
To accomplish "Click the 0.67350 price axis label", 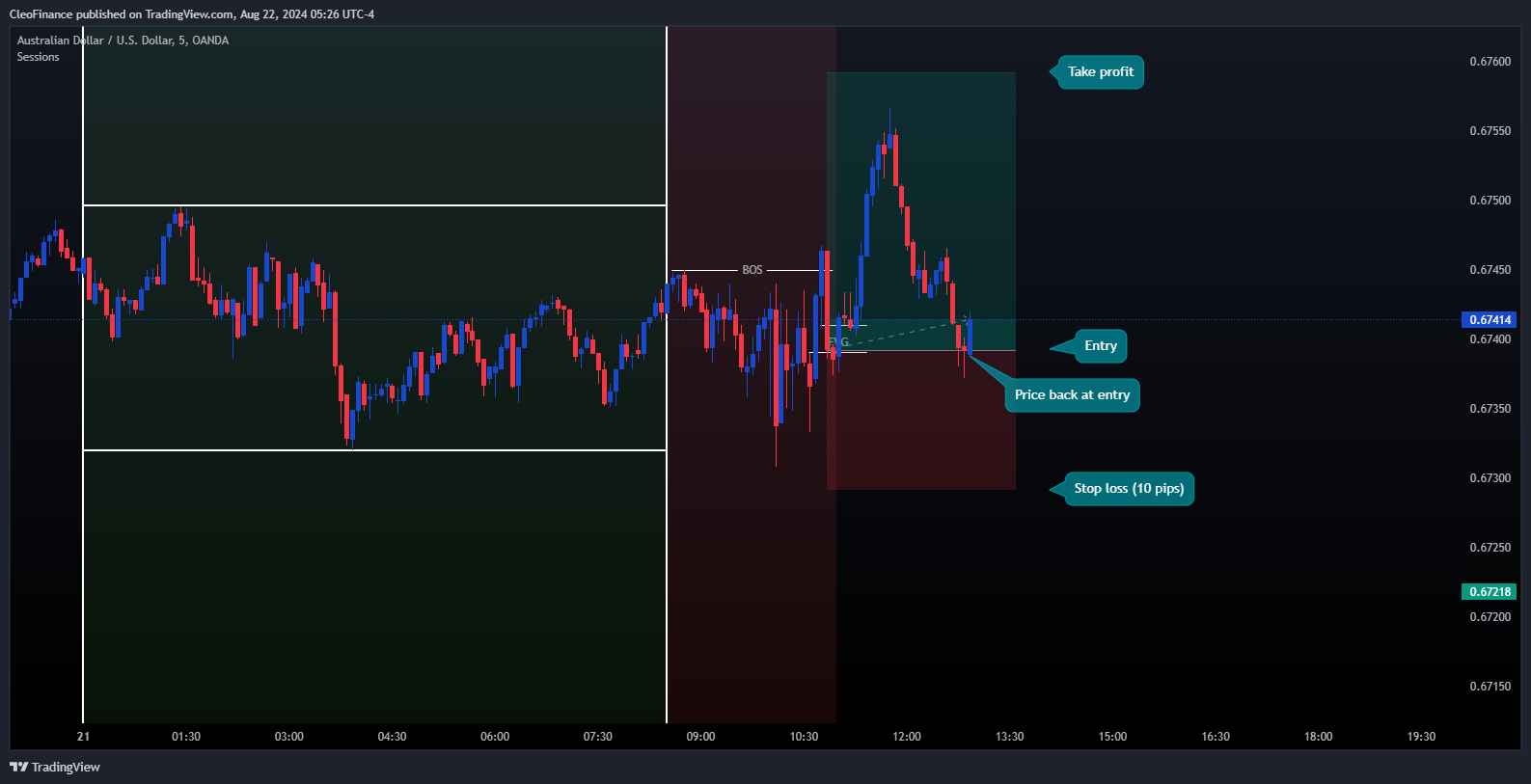I will 1490,409.
